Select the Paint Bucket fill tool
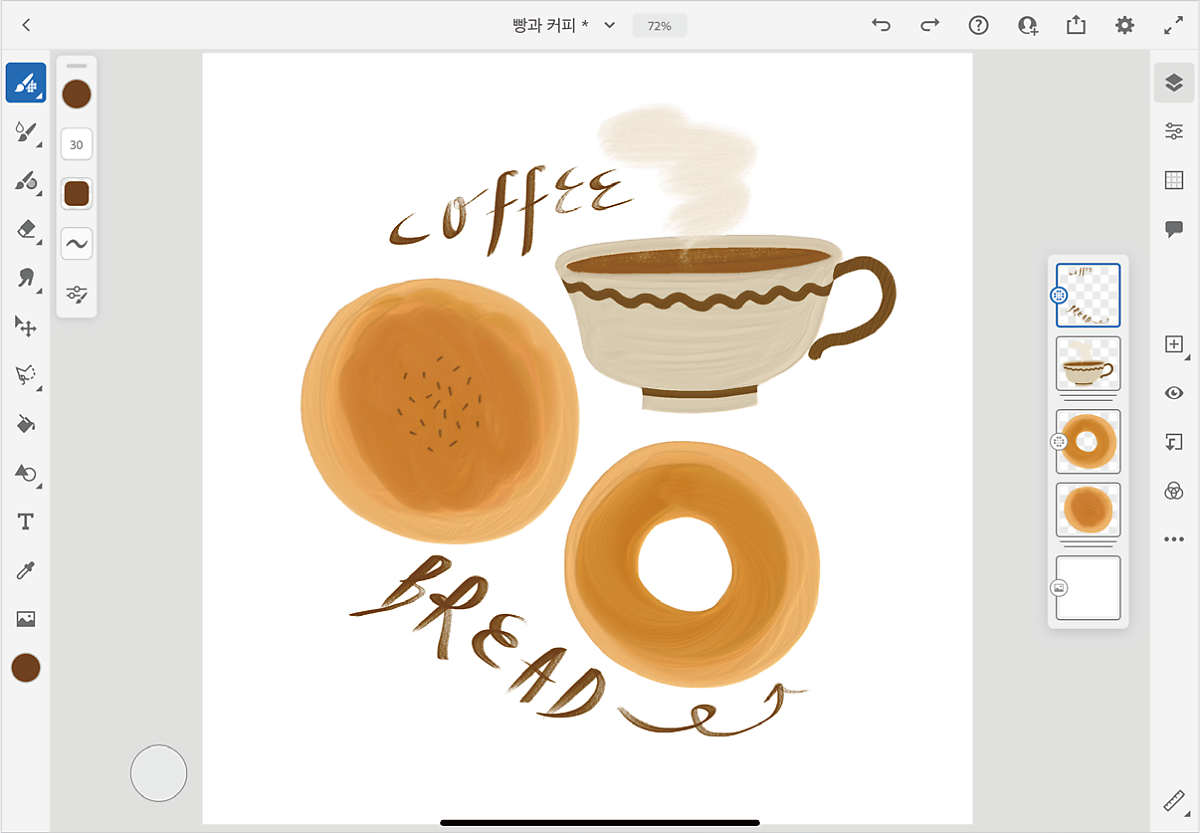Image resolution: width=1200 pixels, height=833 pixels. click(26, 424)
